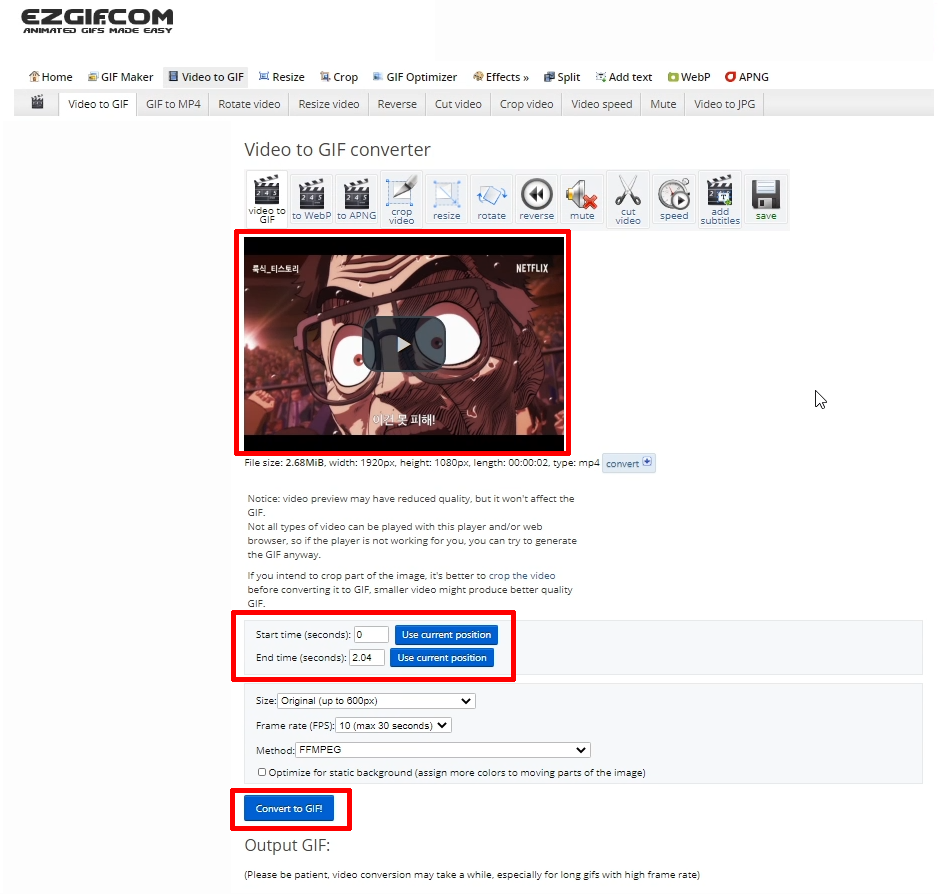Select the to WebP tool icon
940x894 pixels.
click(x=312, y=200)
